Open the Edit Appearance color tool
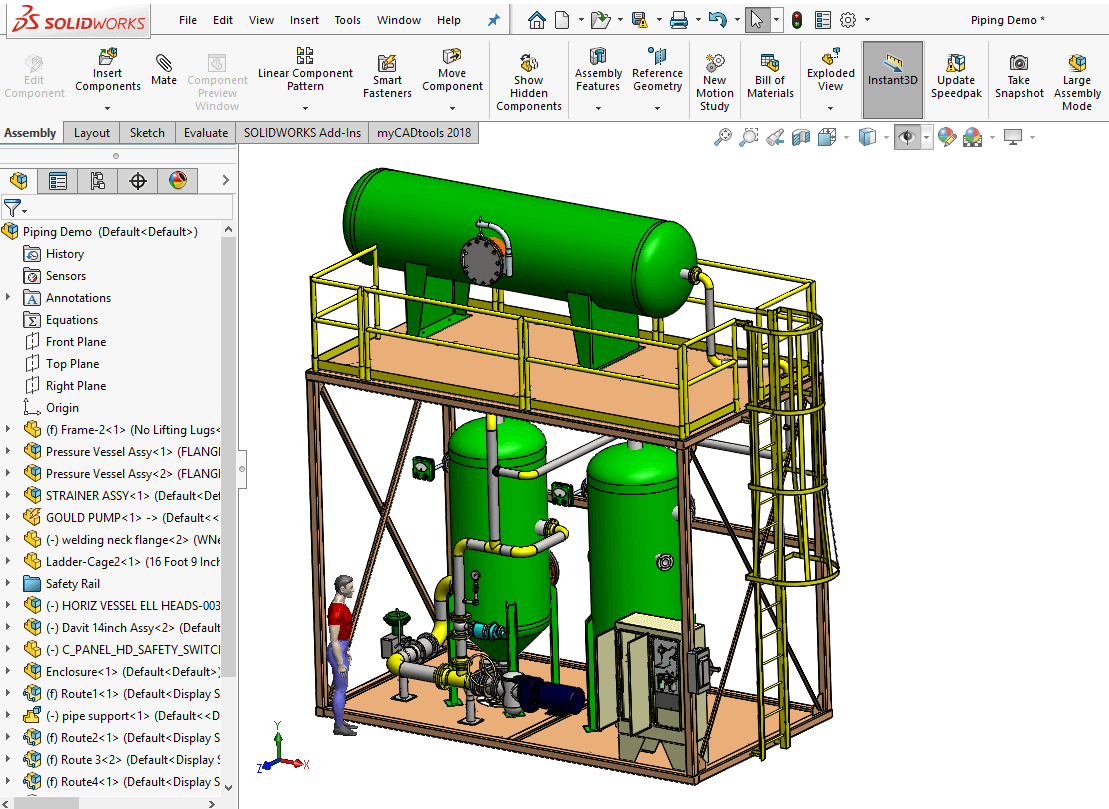Viewport: 1109px width, 809px height. [946, 137]
